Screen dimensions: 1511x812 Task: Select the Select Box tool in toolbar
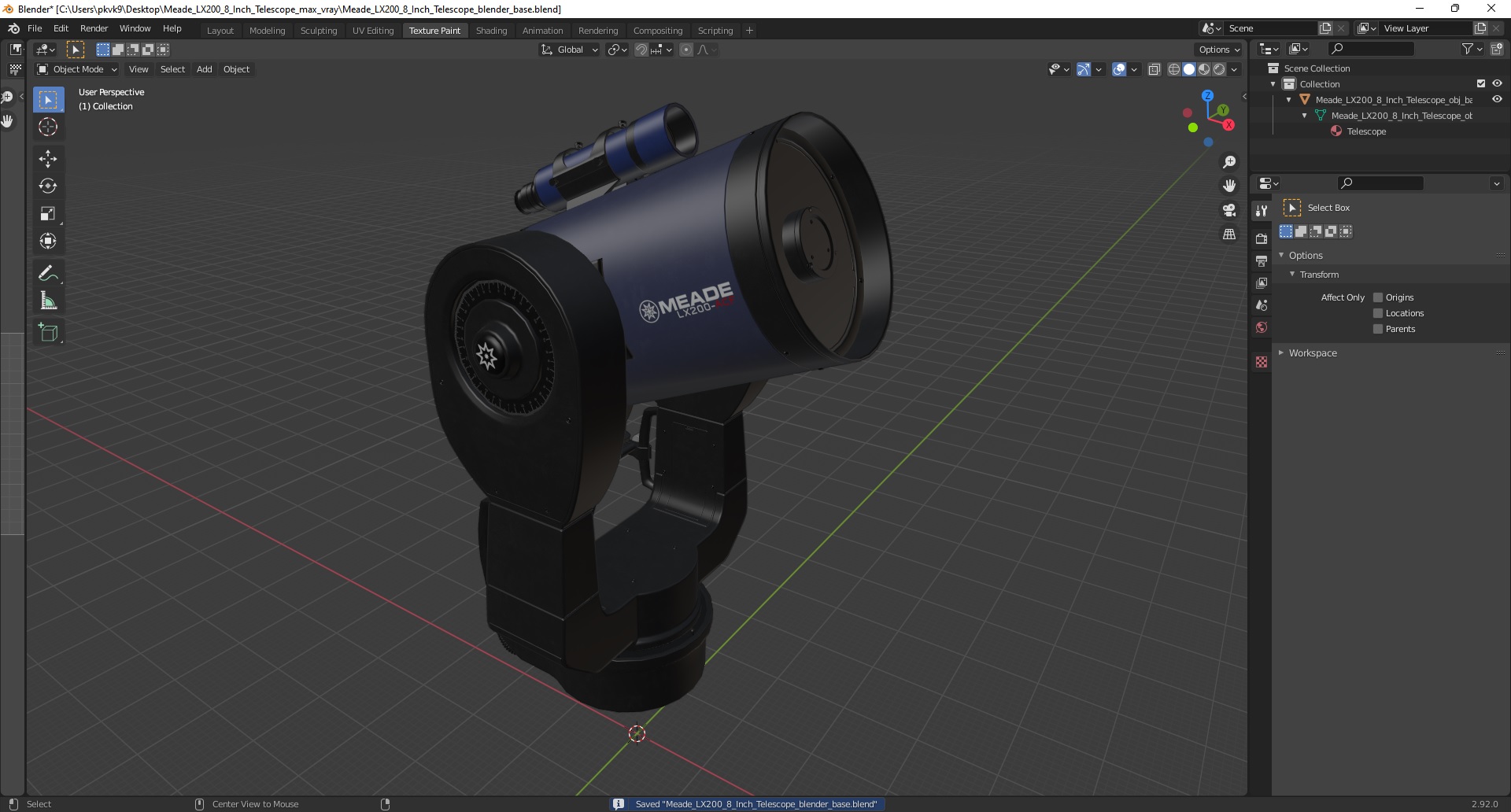coord(48,100)
